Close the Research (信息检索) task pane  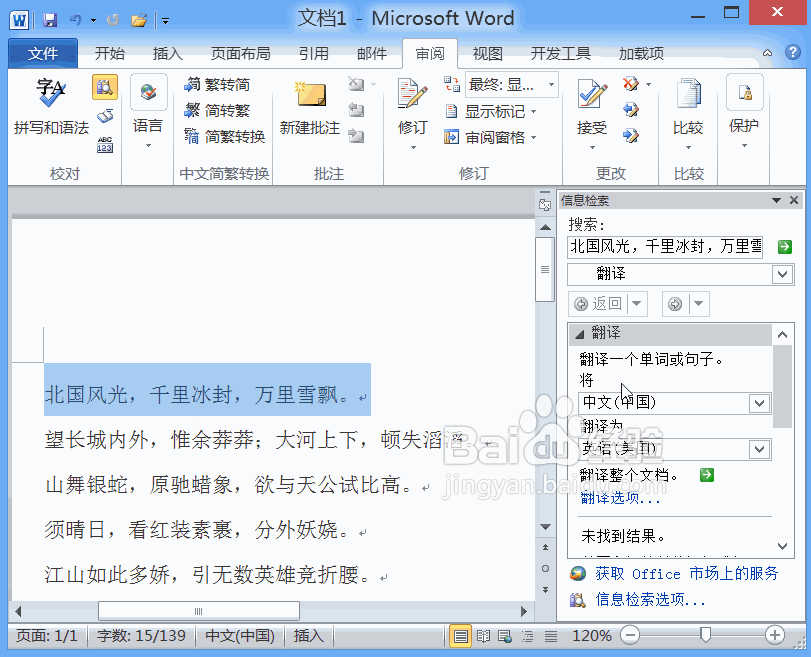click(794, 200)
